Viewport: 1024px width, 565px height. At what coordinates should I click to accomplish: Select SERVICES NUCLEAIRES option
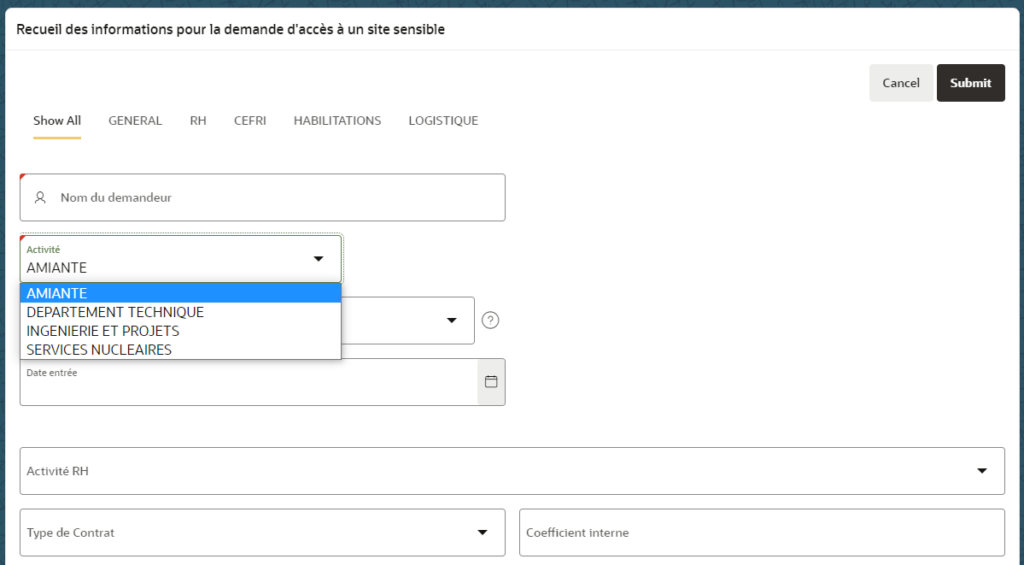[181, 349]
